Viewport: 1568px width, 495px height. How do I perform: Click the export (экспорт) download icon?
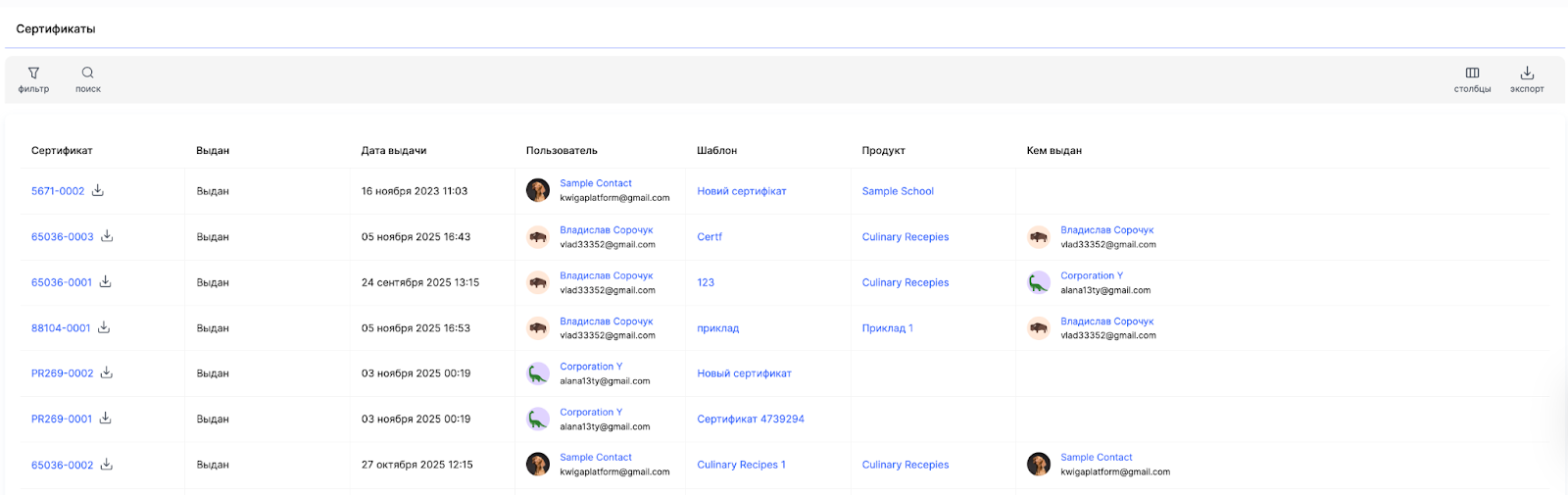1527,74
